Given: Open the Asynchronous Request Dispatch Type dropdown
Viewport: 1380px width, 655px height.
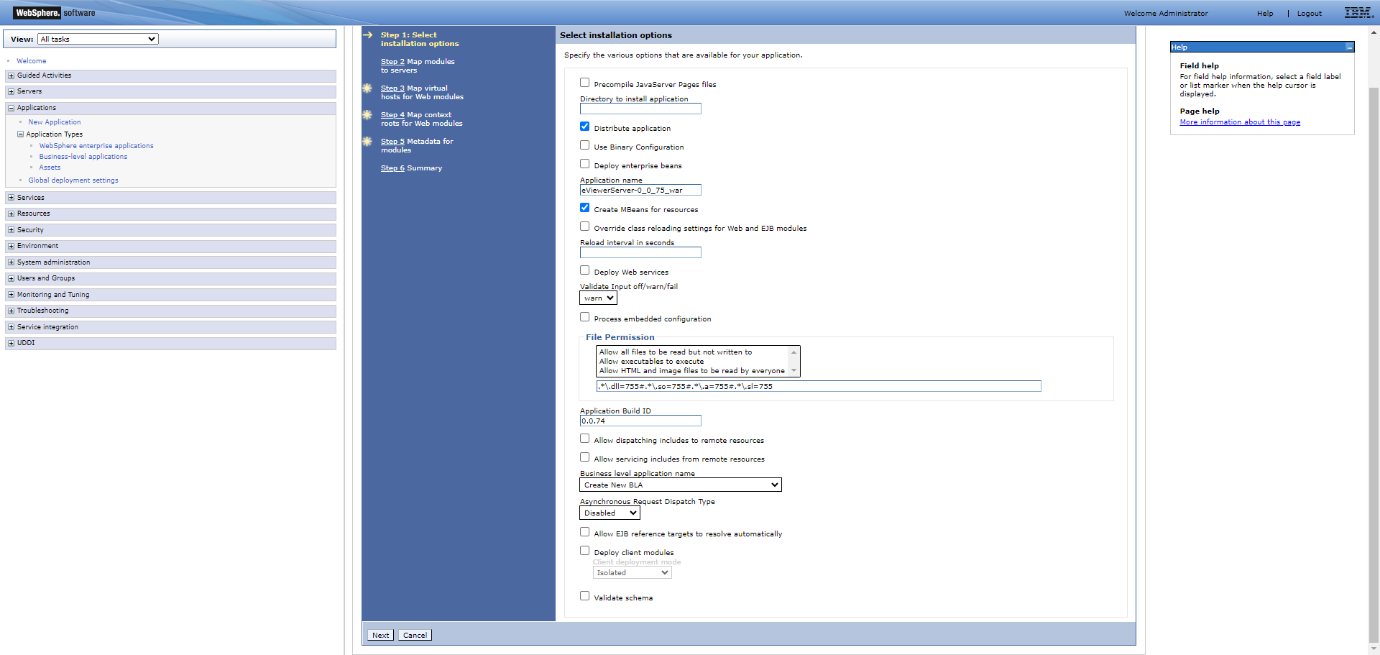Looking at the screenshot, I should tap(609, 512).
